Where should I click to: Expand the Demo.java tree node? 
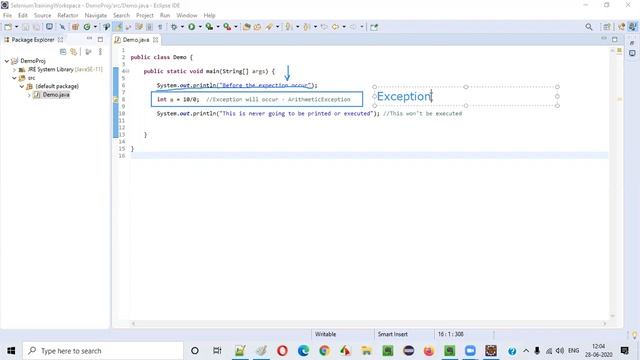coord(29,95)
